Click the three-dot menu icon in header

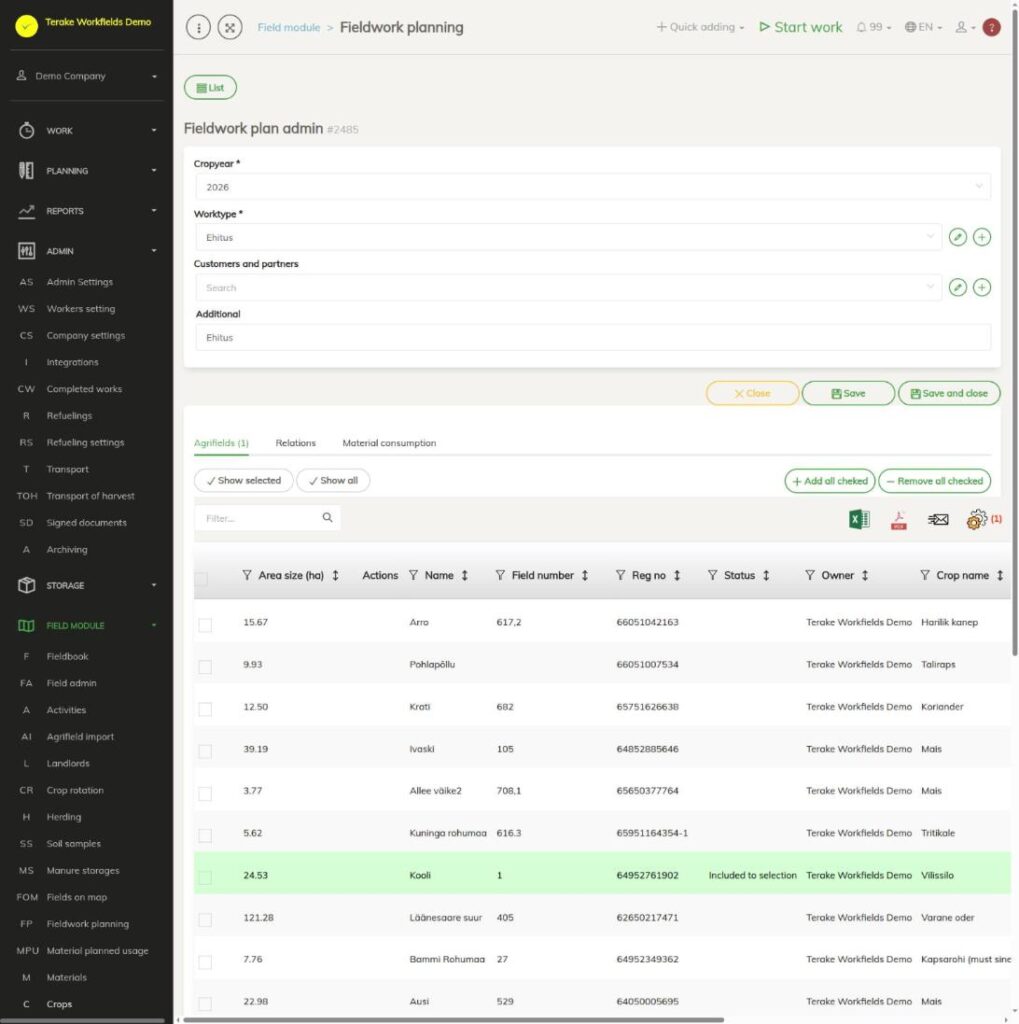click(198, 27)
